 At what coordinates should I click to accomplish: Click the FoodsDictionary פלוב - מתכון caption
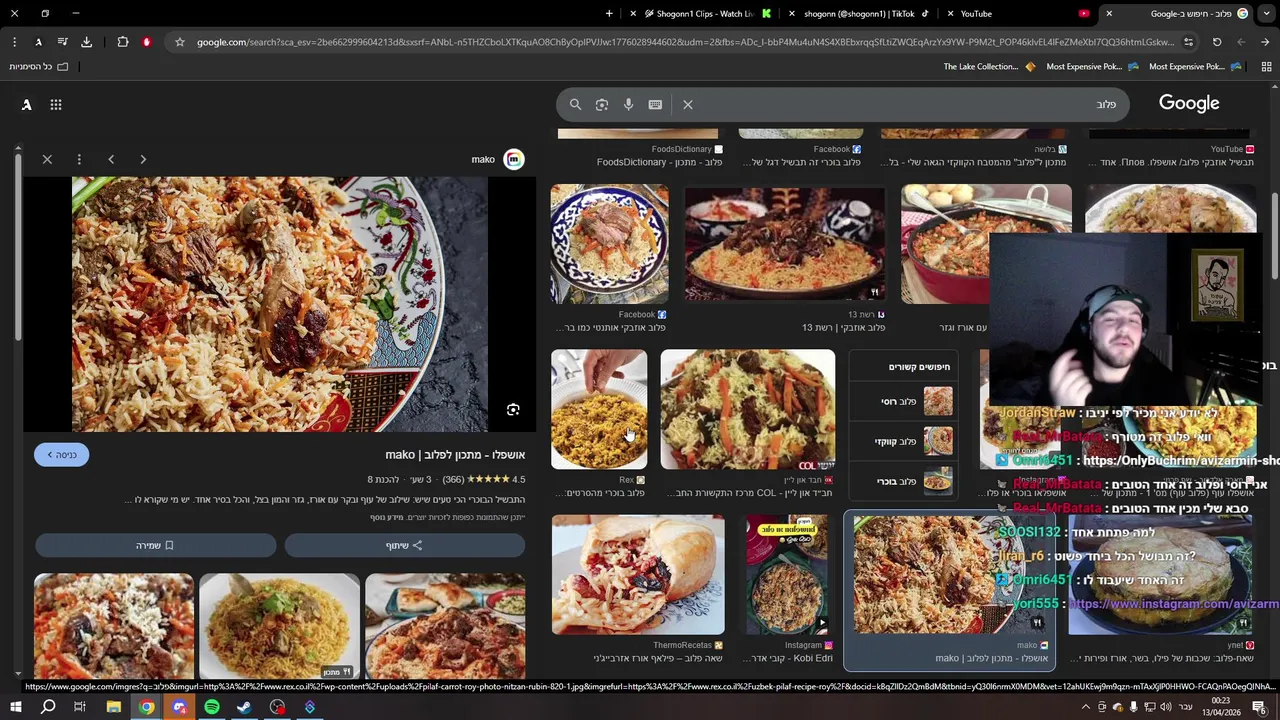659,162
